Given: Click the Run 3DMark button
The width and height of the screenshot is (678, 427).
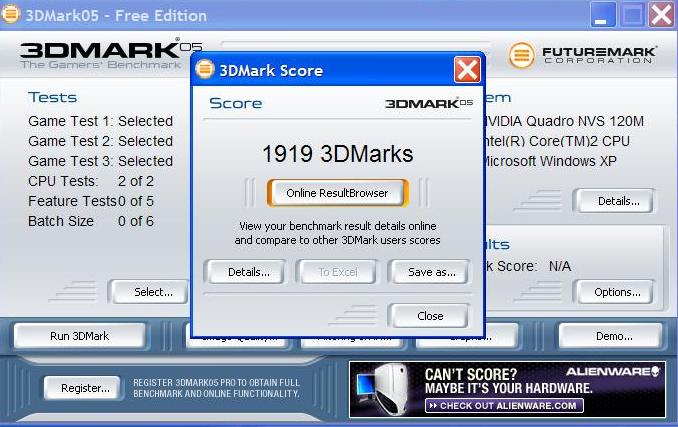Looking at the screenshot, I should click(x=80, y=336).
